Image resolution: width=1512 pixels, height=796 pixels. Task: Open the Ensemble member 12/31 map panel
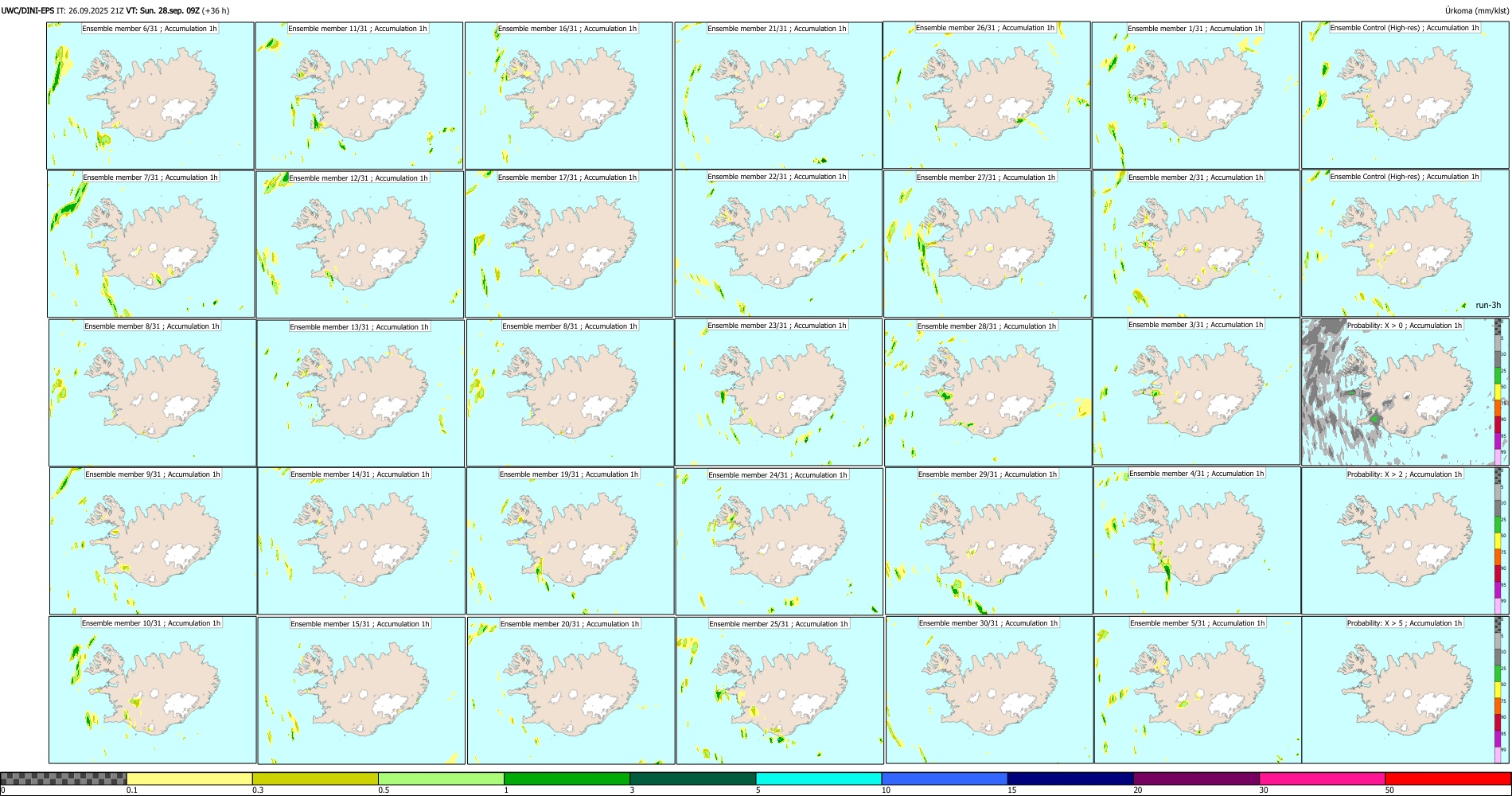point(360,244)
